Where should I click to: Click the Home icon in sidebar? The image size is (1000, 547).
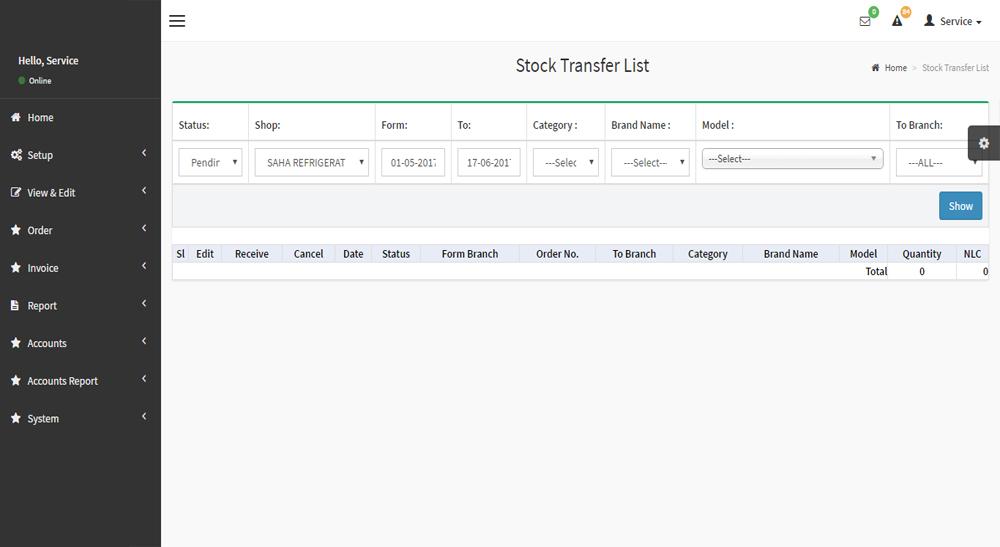(16, 117)
